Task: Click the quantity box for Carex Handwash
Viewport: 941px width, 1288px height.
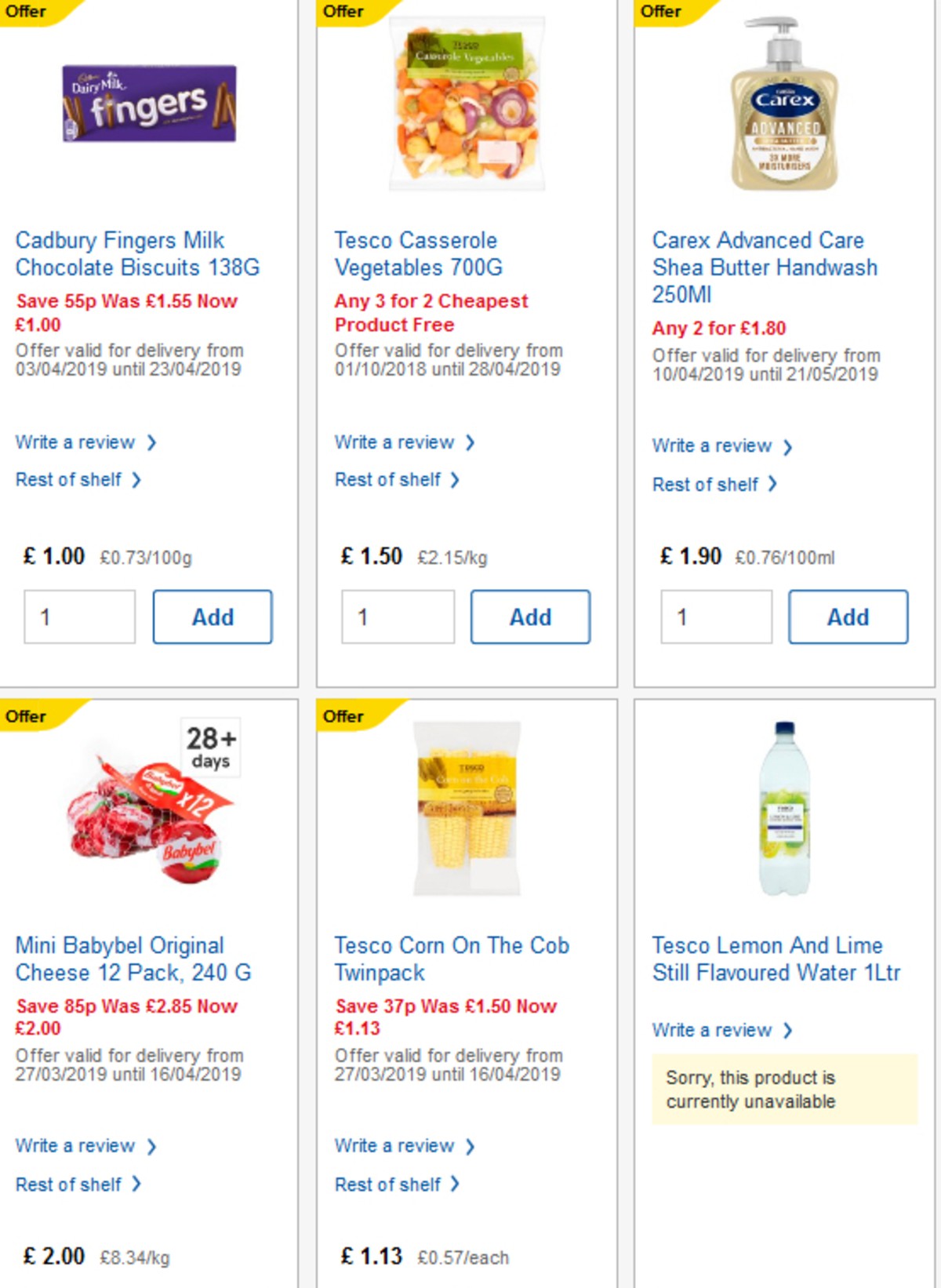Action: click(x=715, y=617)
